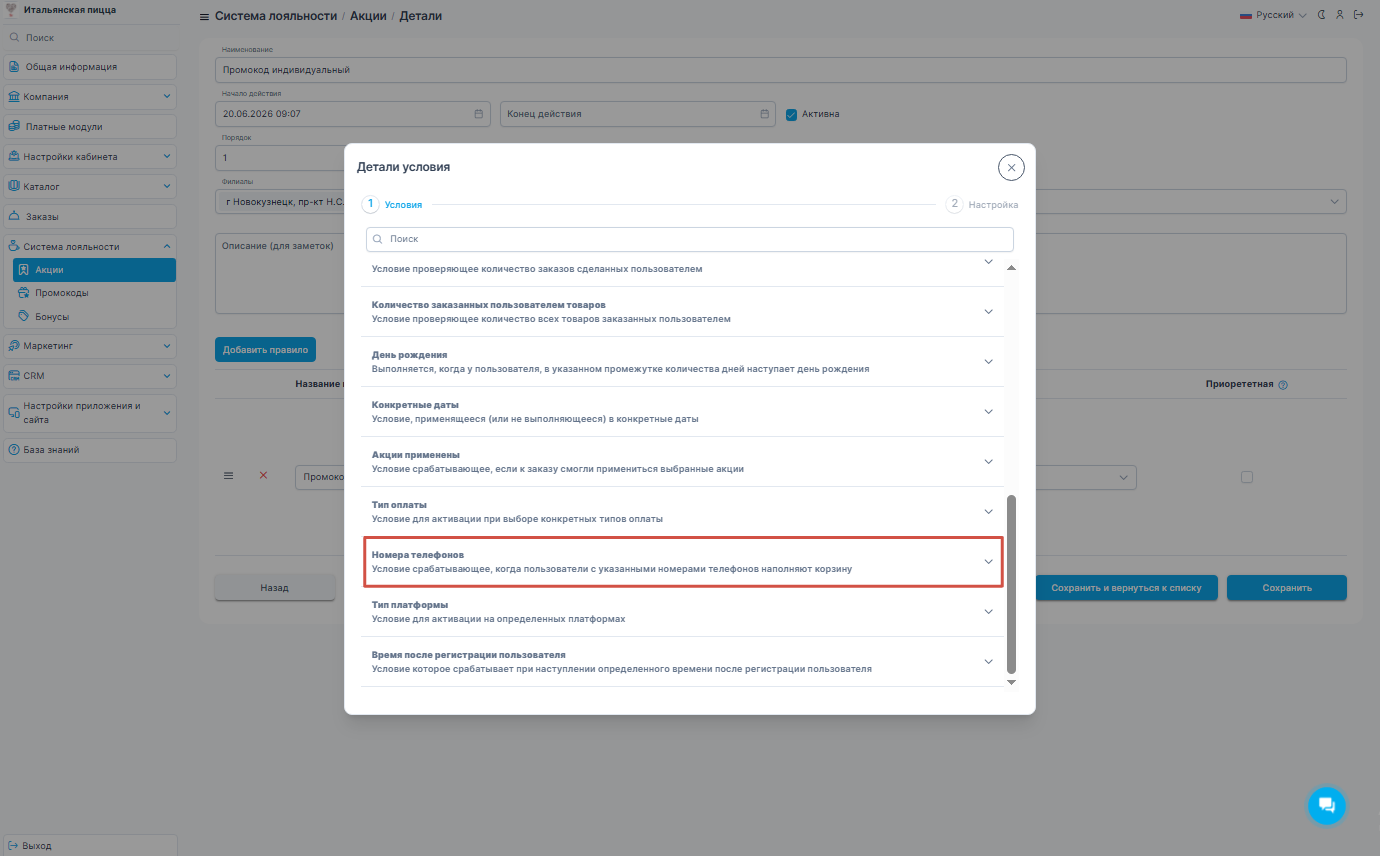Close the Детали условия dialog
The width and height of the screenshot is (1380, 856).
coord(1011,167)
